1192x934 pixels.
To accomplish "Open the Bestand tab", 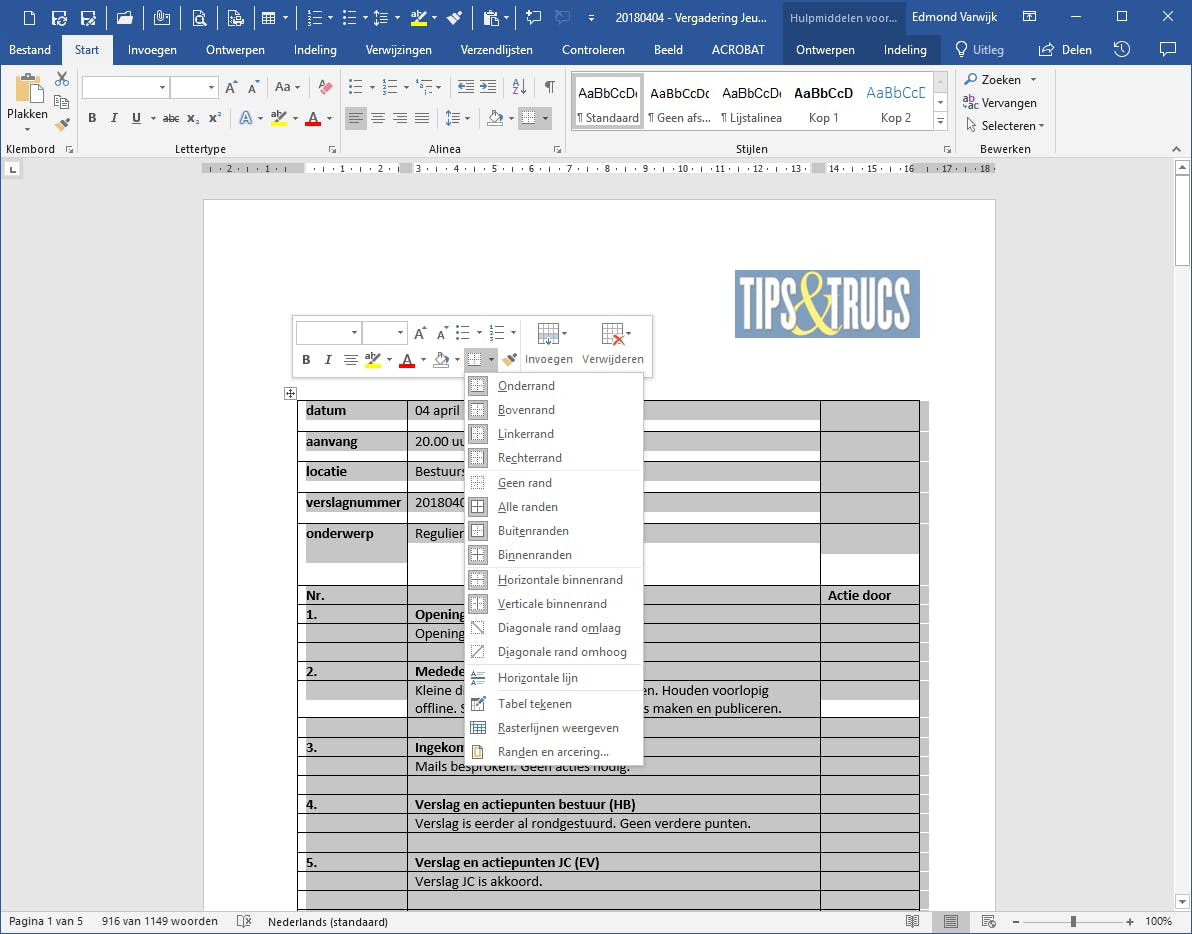I will pos(30,50).
